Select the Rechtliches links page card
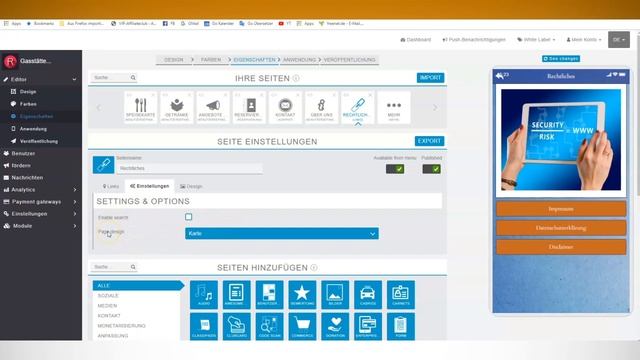 (358, 107)
